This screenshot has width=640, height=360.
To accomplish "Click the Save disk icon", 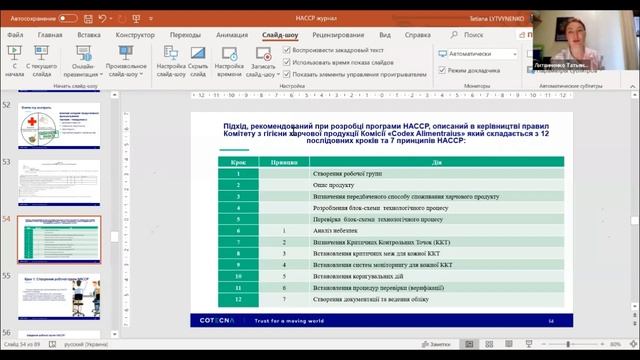I will click(88, 18).
